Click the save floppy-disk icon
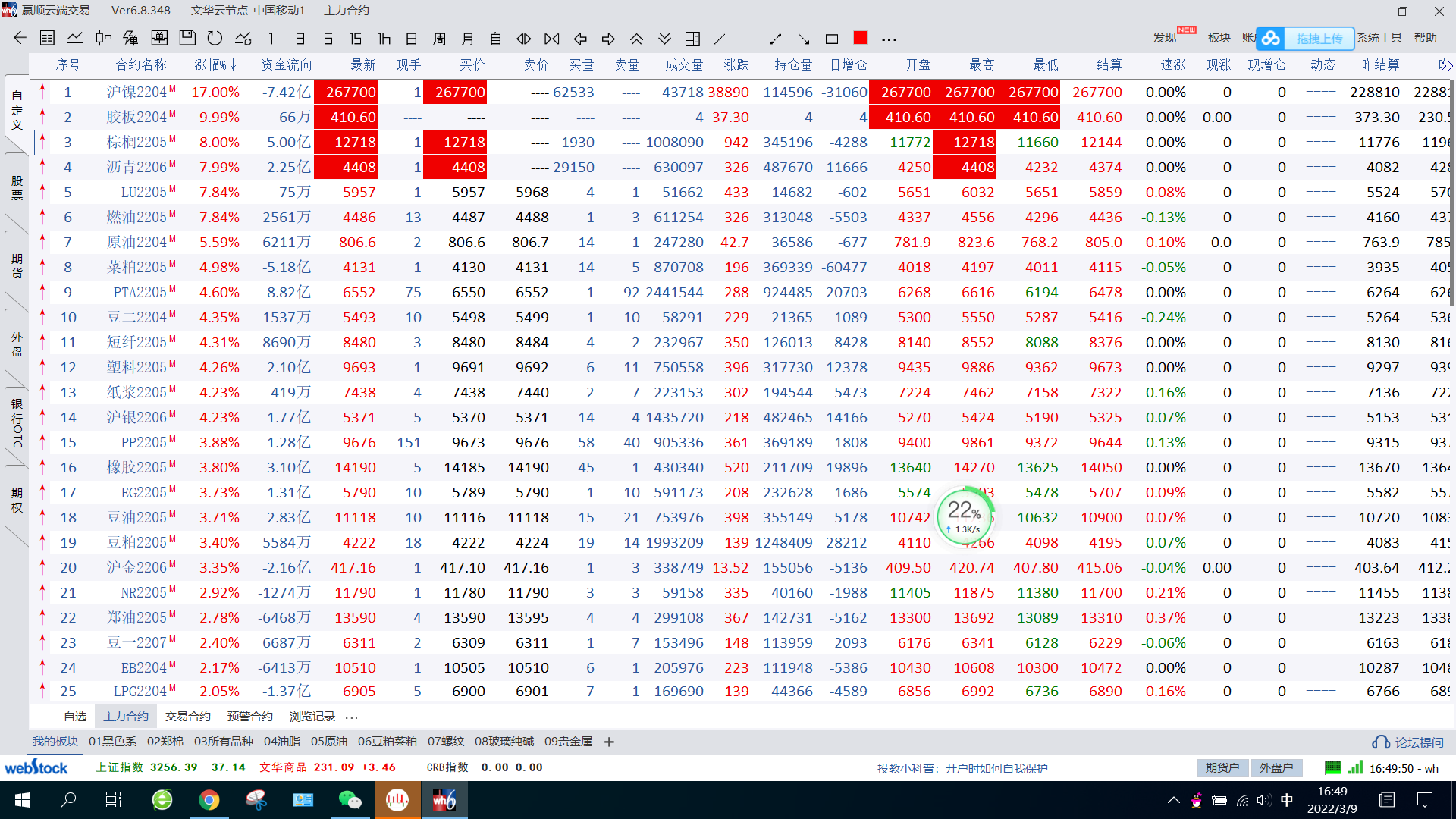 187,39
